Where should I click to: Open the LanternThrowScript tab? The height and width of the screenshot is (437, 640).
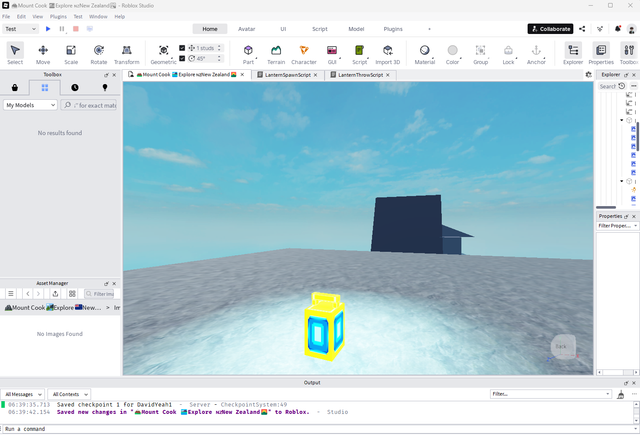pos(360,75)
